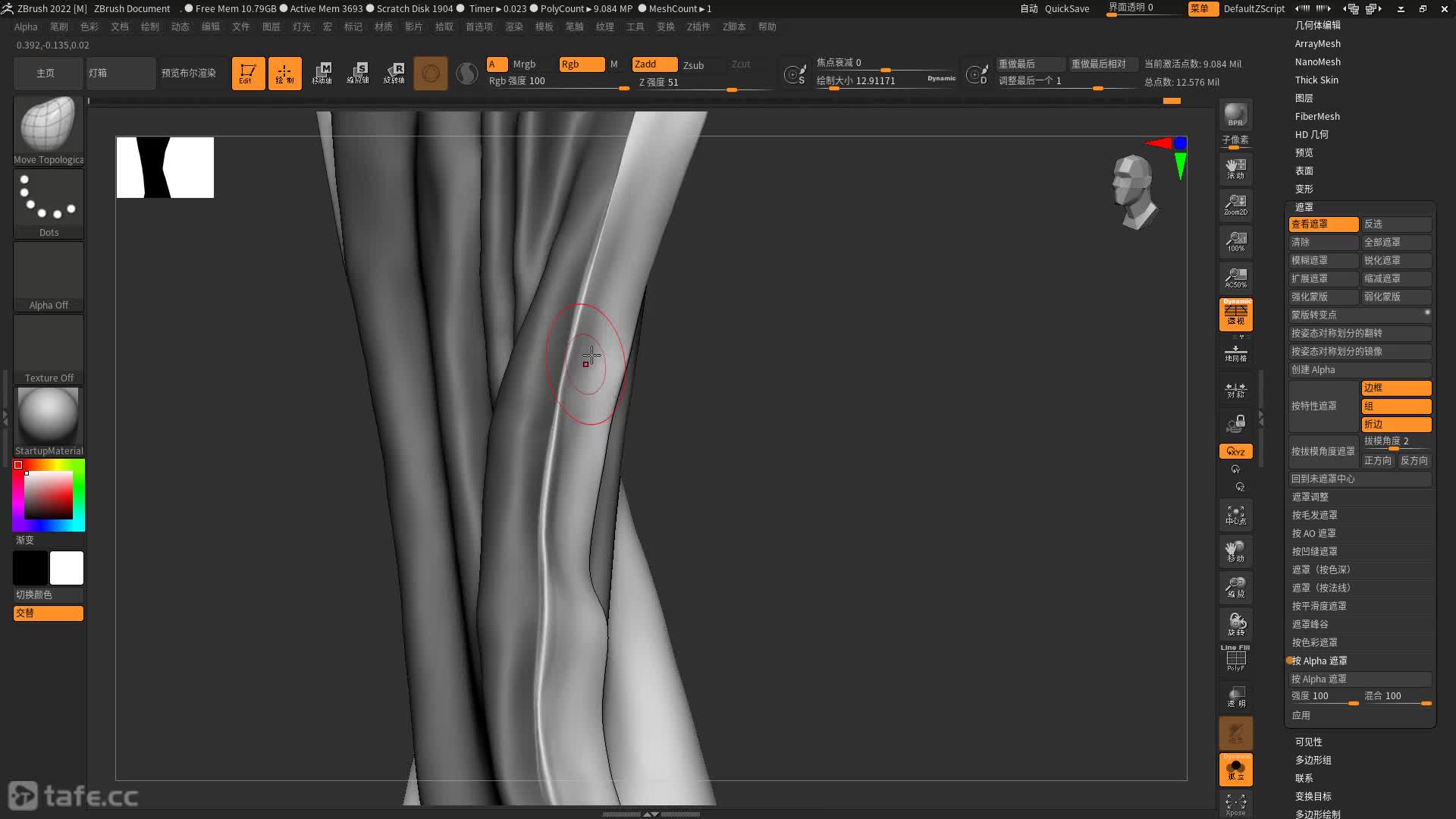Click the Xpose icon
Screen dimensions: 1456x819
pos(1235,804)
